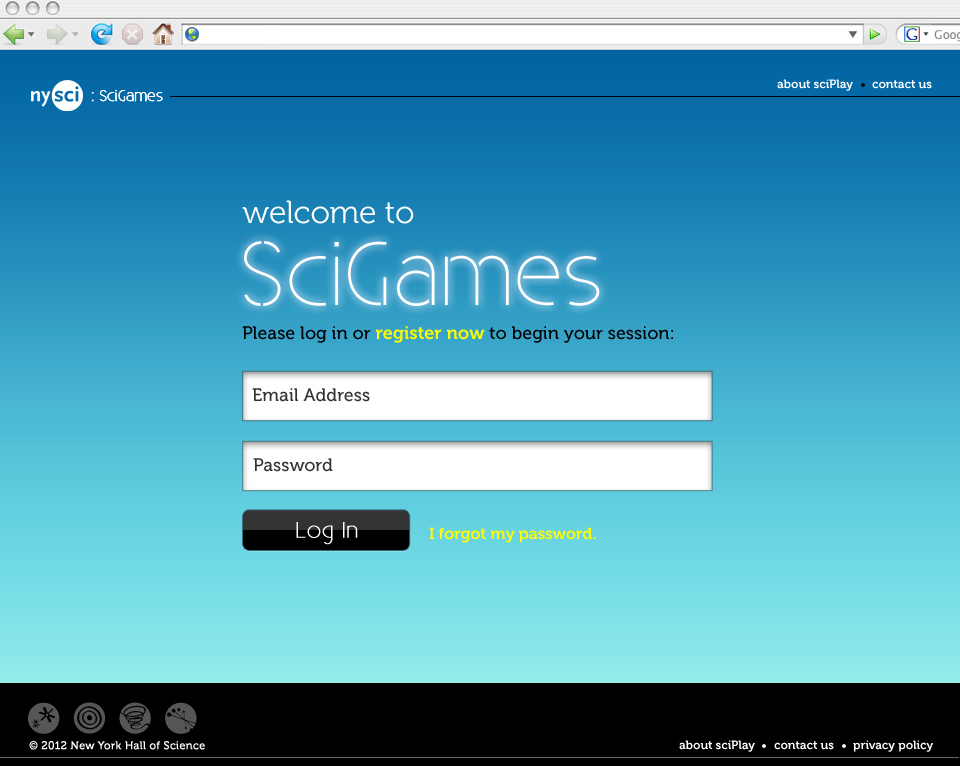Open about sciPlay in the top navigation
Viewport: 960px width, 766px height.
(x=814, y=84)
